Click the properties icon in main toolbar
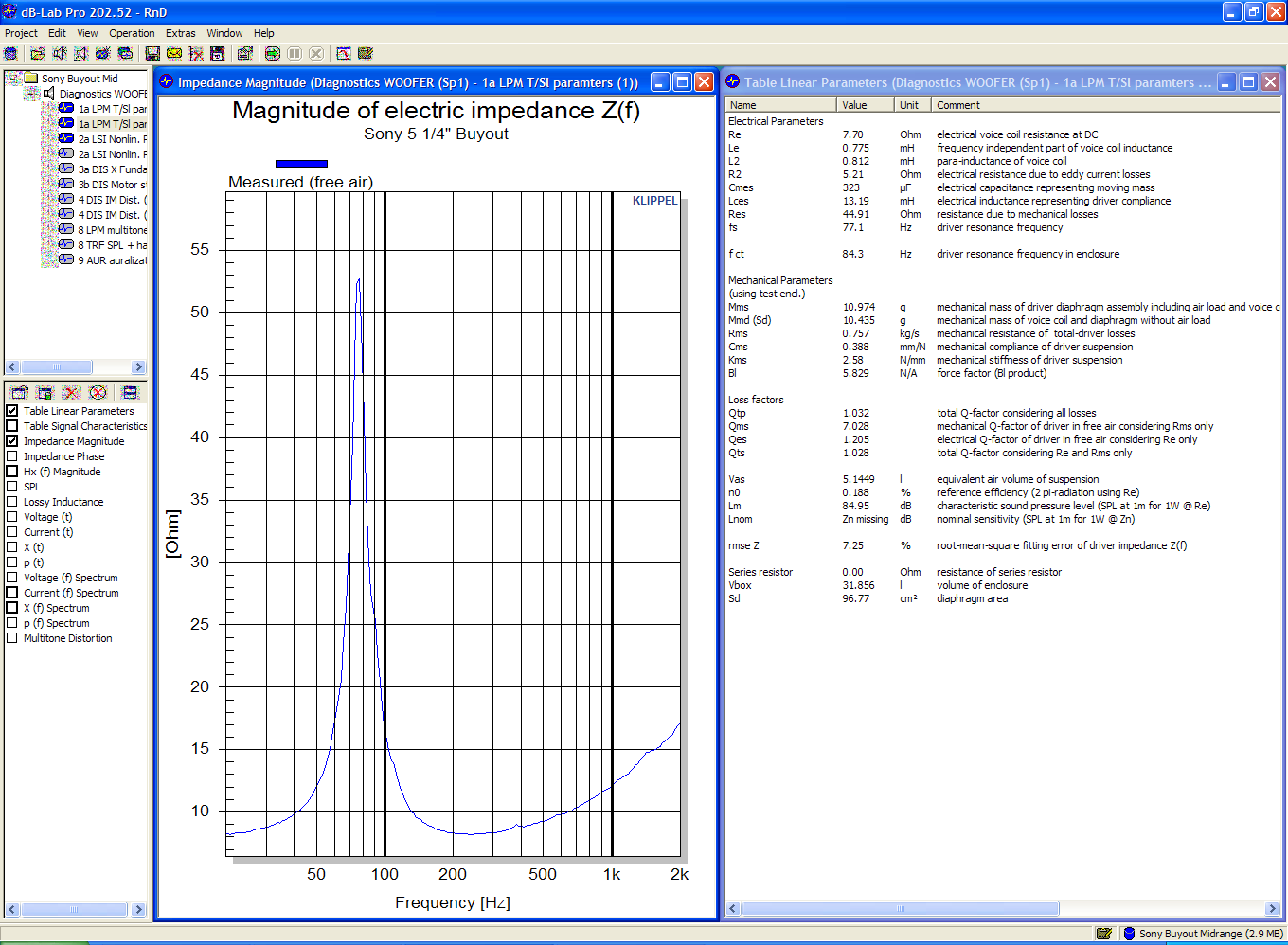Image resolution: width=1288 pixels, height=945 pixels. tap(245, 54)
